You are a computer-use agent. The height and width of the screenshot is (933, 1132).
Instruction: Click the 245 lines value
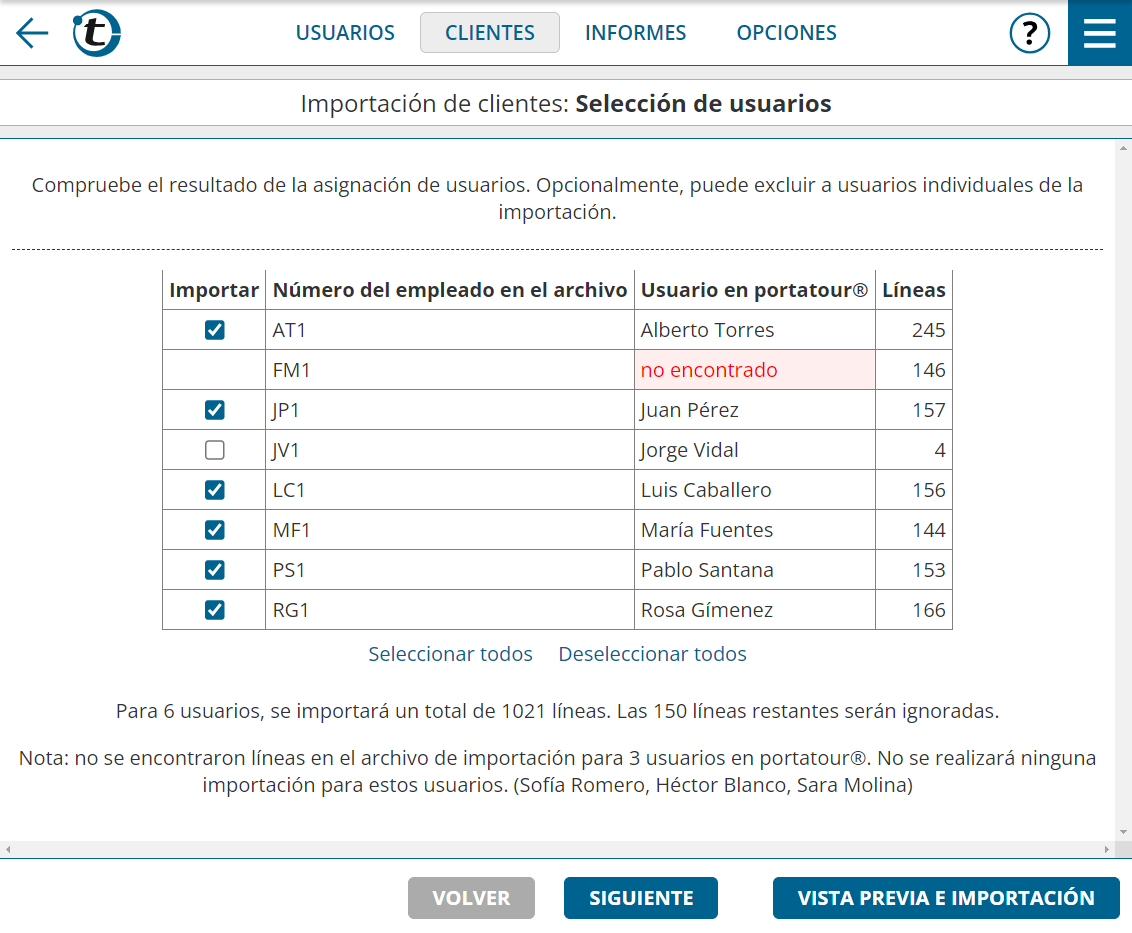coord(928,330)
